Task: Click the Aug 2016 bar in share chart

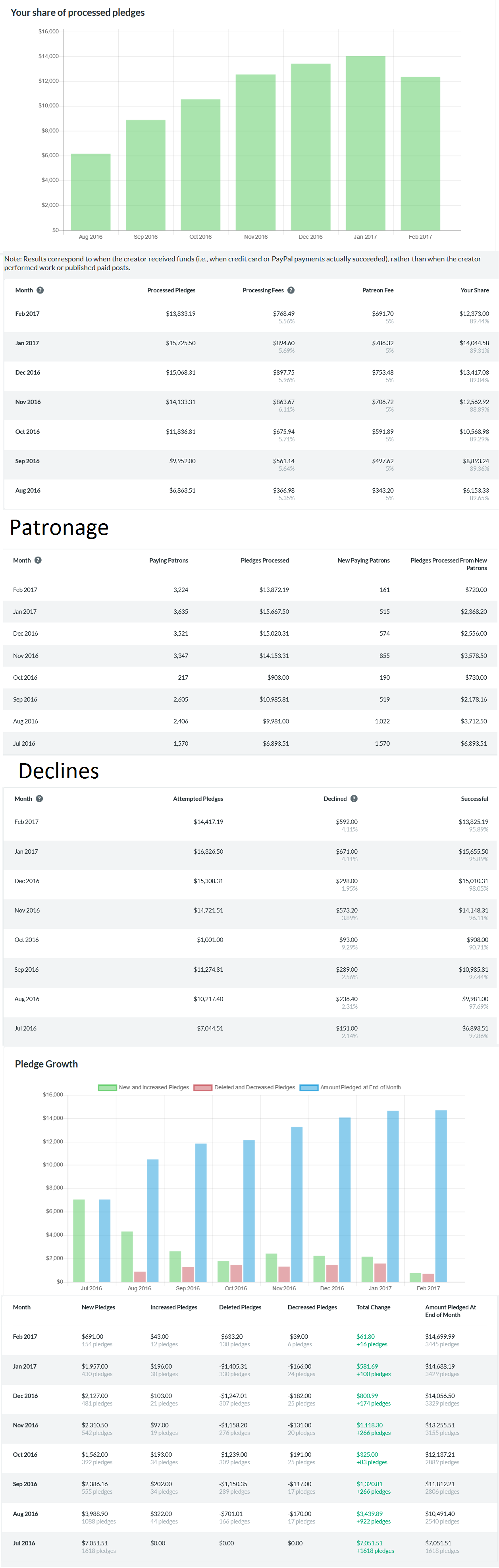Action: pos(91,192)
